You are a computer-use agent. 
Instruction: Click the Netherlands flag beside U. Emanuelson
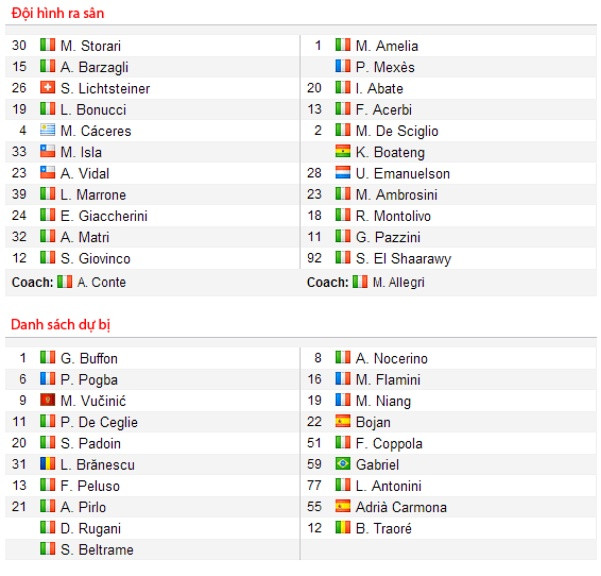point(342,173)
